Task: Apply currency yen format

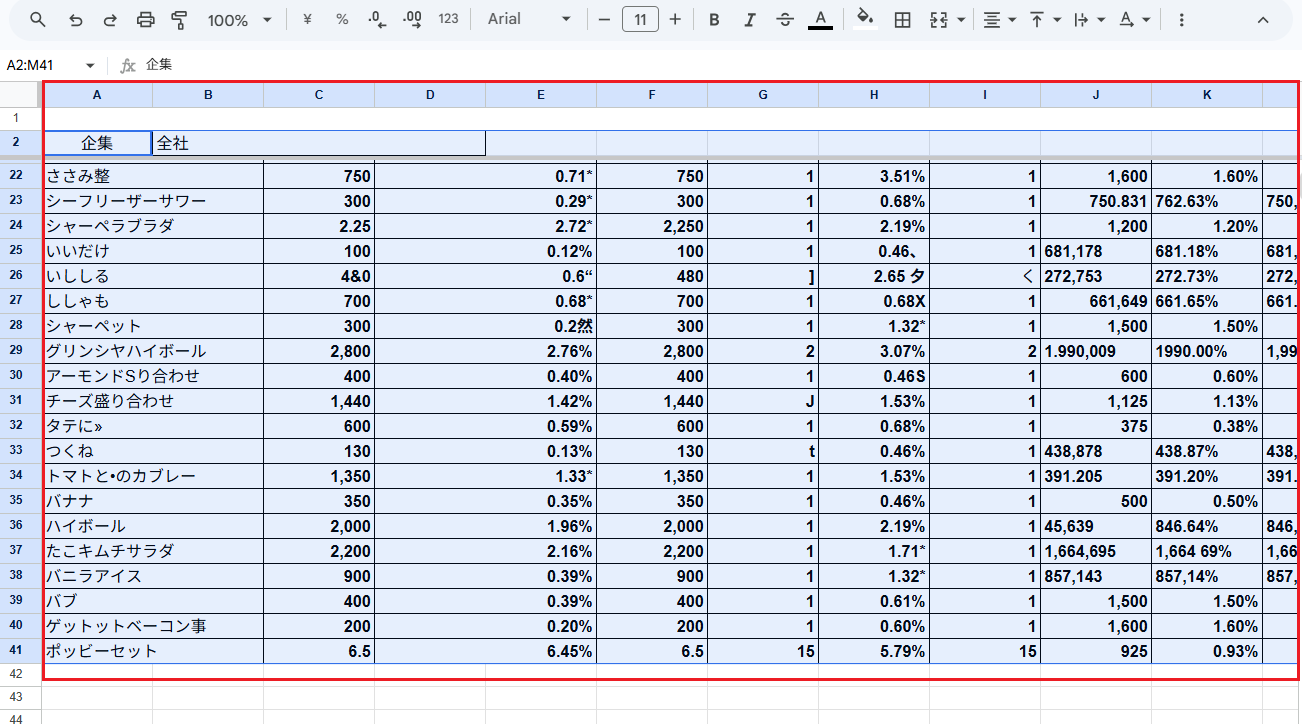Action: coord(307,19)
